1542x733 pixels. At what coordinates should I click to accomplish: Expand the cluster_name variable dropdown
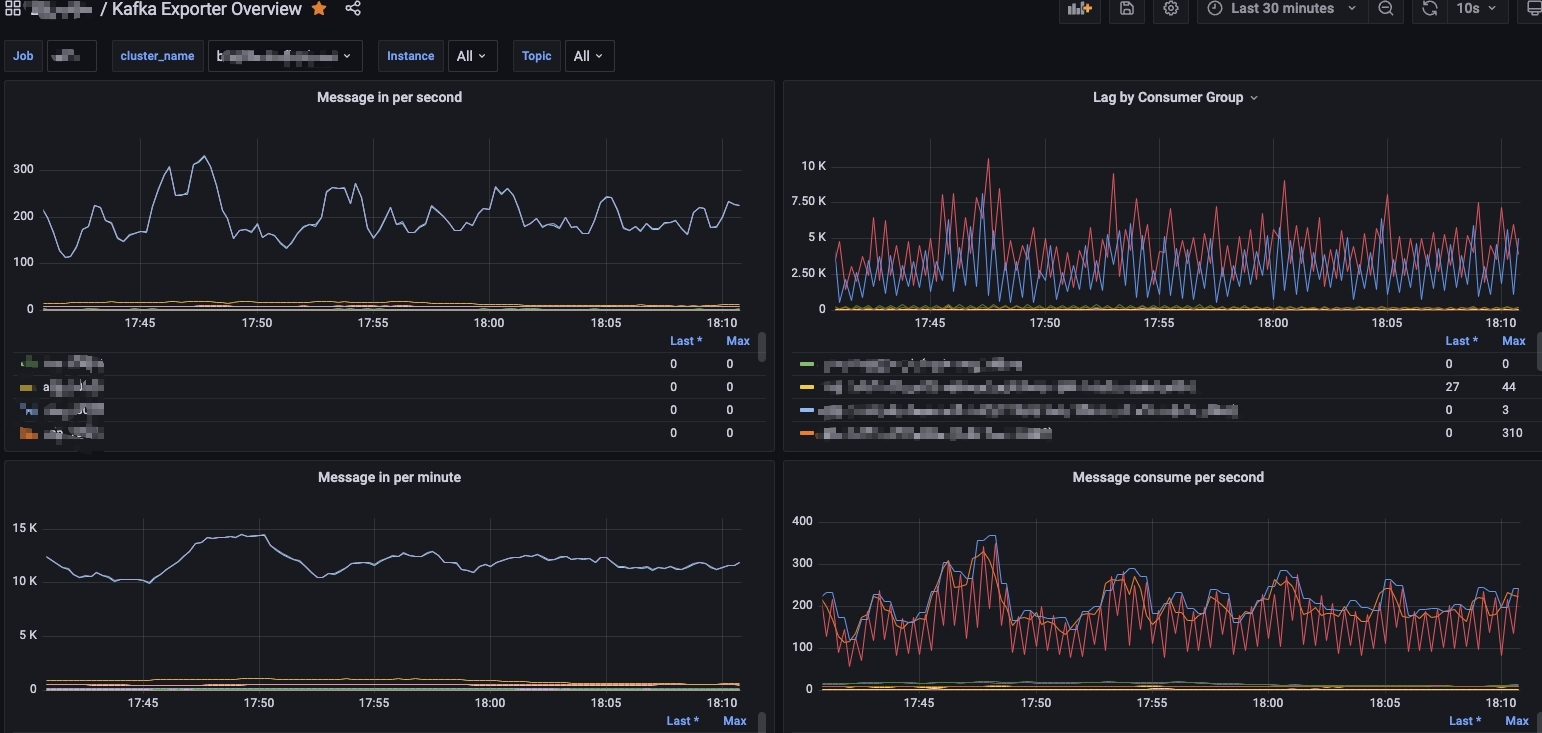pyautogui.click(x=285, y=56)
